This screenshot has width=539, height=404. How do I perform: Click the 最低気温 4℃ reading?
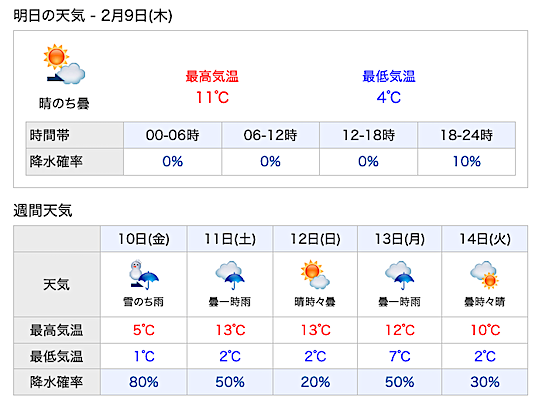point(389,97)
